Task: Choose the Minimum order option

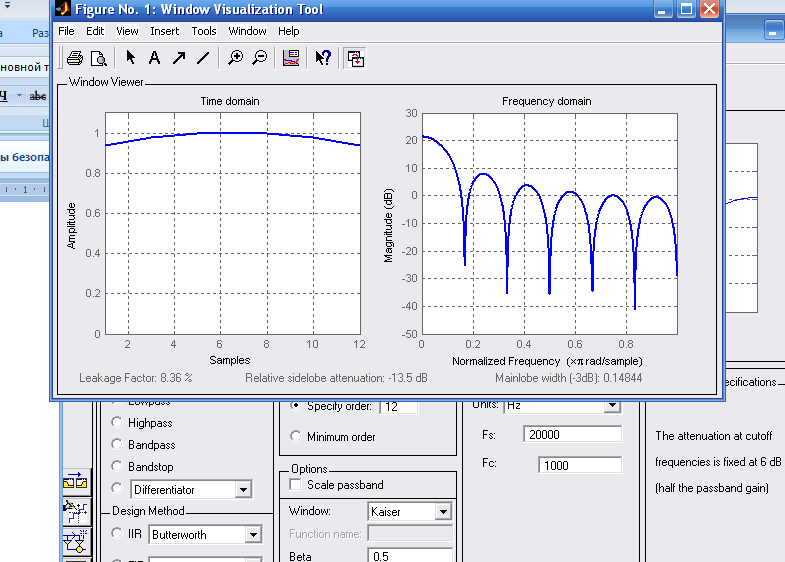Action: pyautogui.click(x=295, y=437)
